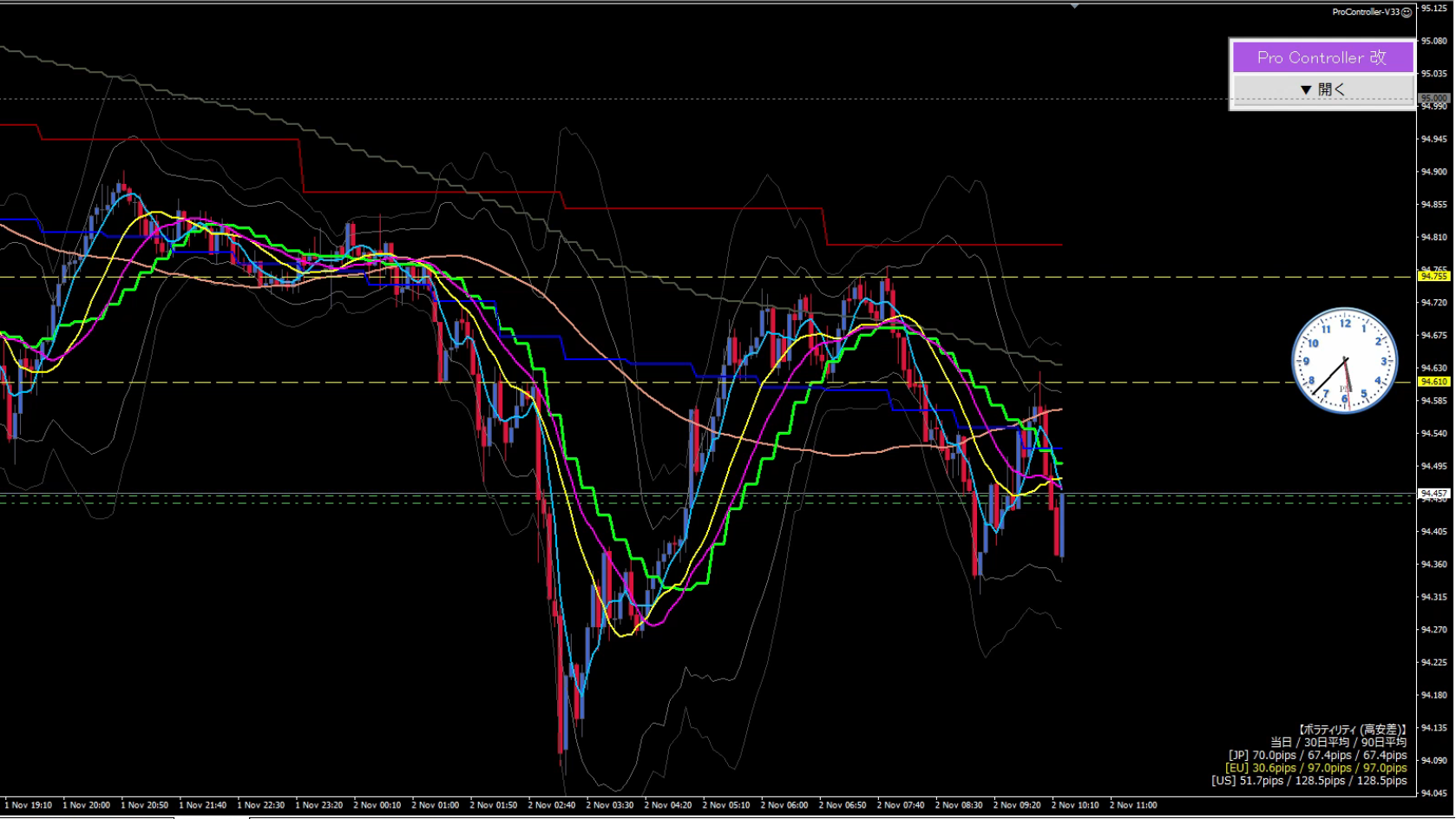Click the gray 95.000 price level tag

(1433, 98)
